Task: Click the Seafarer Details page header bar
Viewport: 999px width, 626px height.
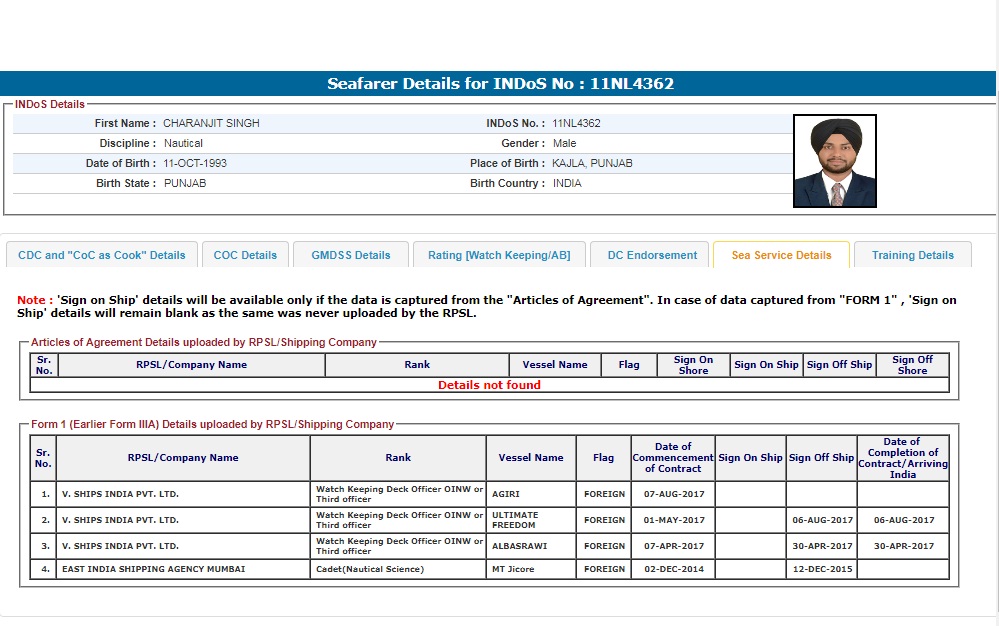Action: (499, 84)
